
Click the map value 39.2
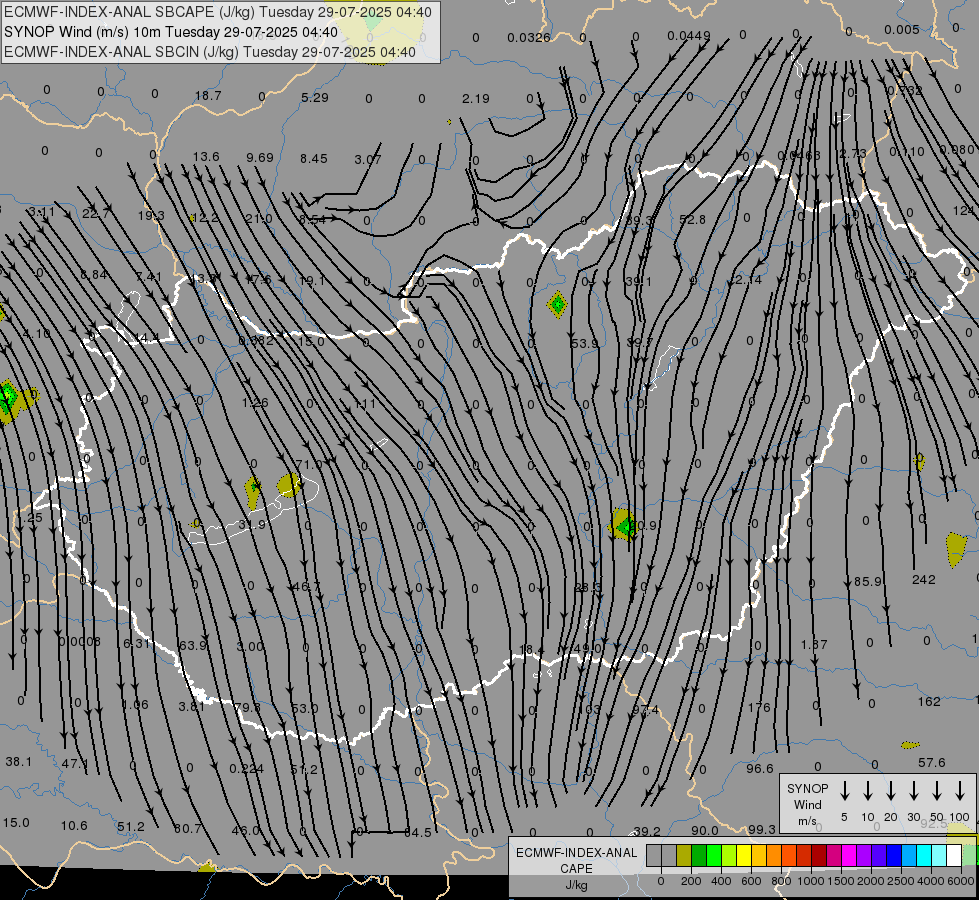click(x=647, y=831)
